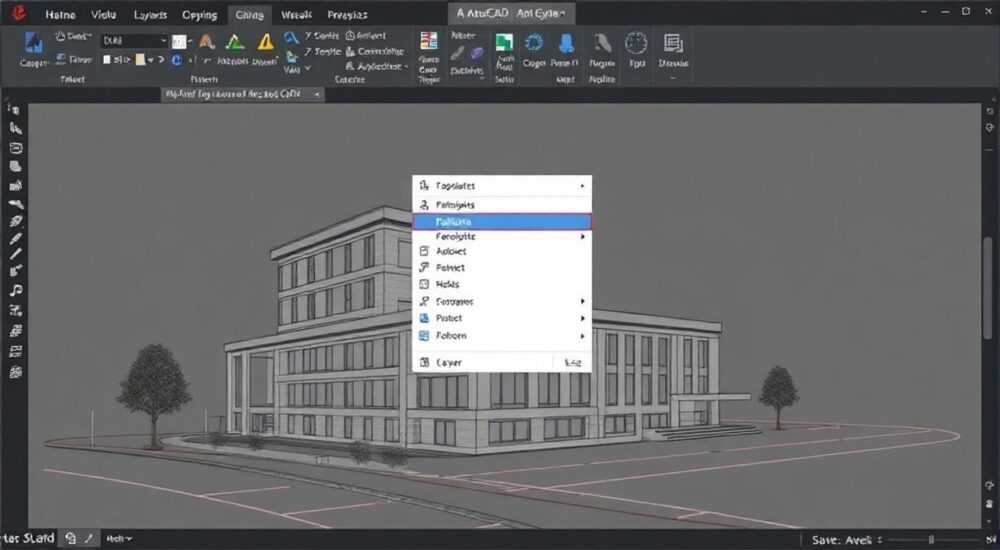Click the 'AtuCAD' window title tab
The width and height of the screenshot is (1000, 550).
511,13
